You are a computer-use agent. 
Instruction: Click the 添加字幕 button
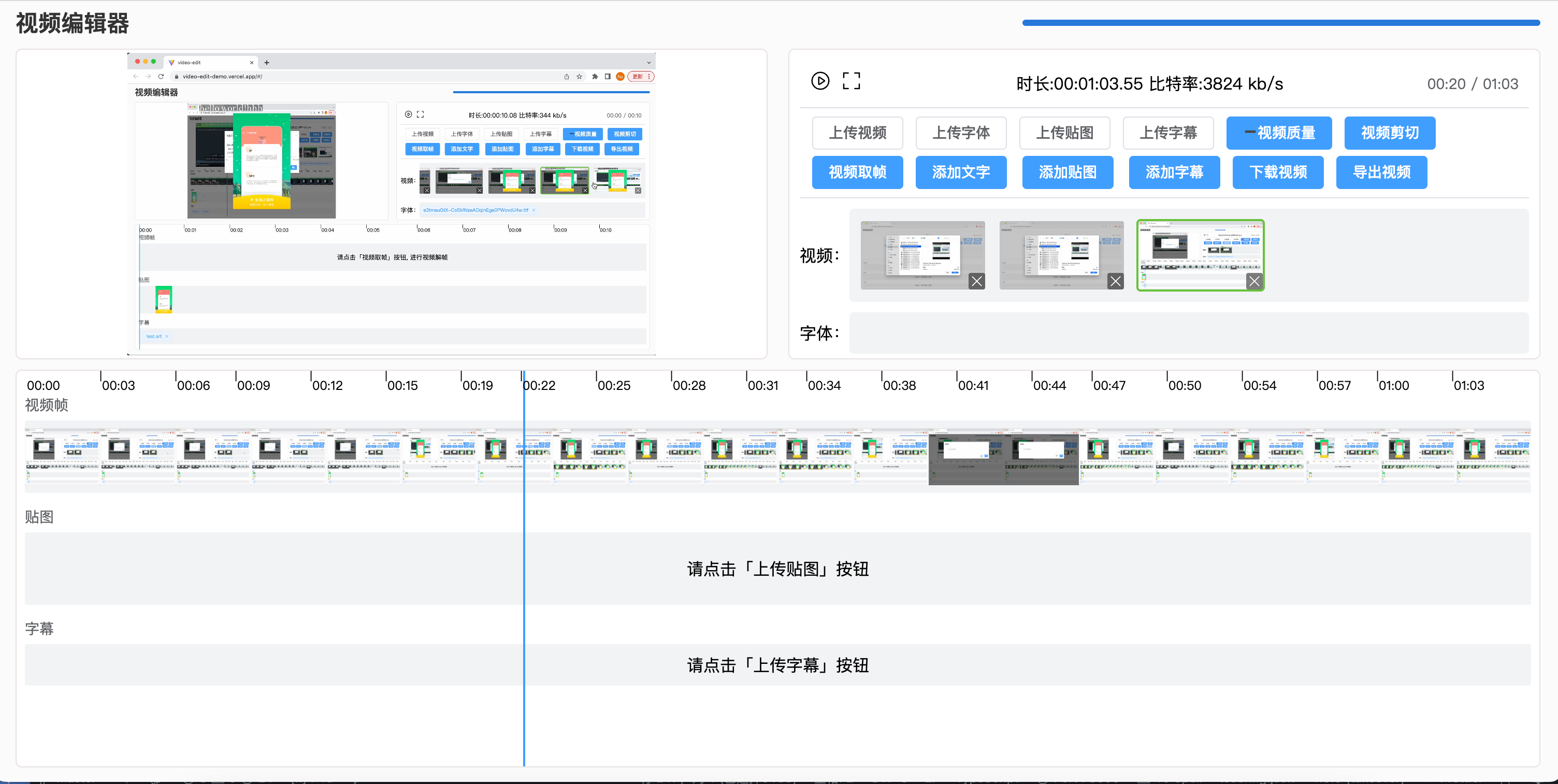(1174, 172)
